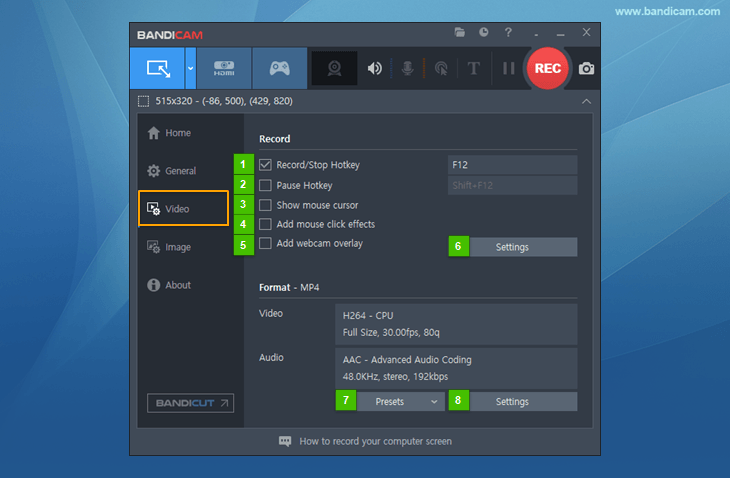Click the small tray-minimize button in title bar
Screen dimensions: 730x478
[536, 35]
